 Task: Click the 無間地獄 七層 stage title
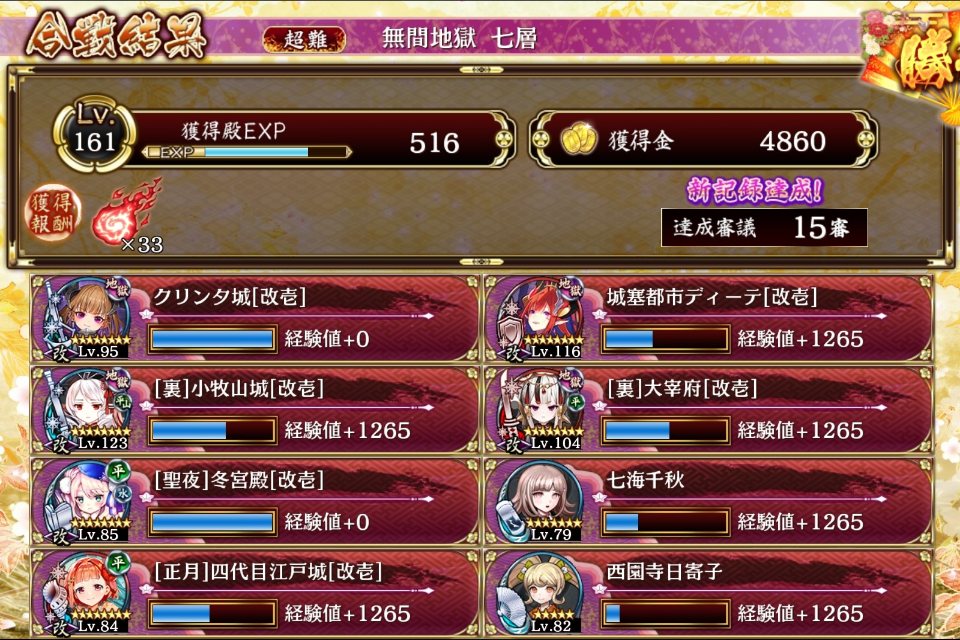pyautogui.click(x=459, y=39)
